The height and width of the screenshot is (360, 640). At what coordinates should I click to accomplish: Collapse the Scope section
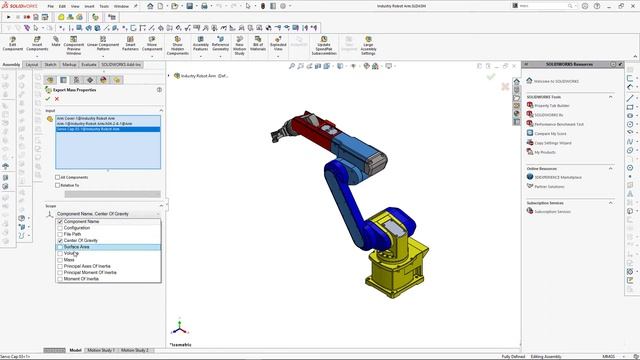point(161,206)
